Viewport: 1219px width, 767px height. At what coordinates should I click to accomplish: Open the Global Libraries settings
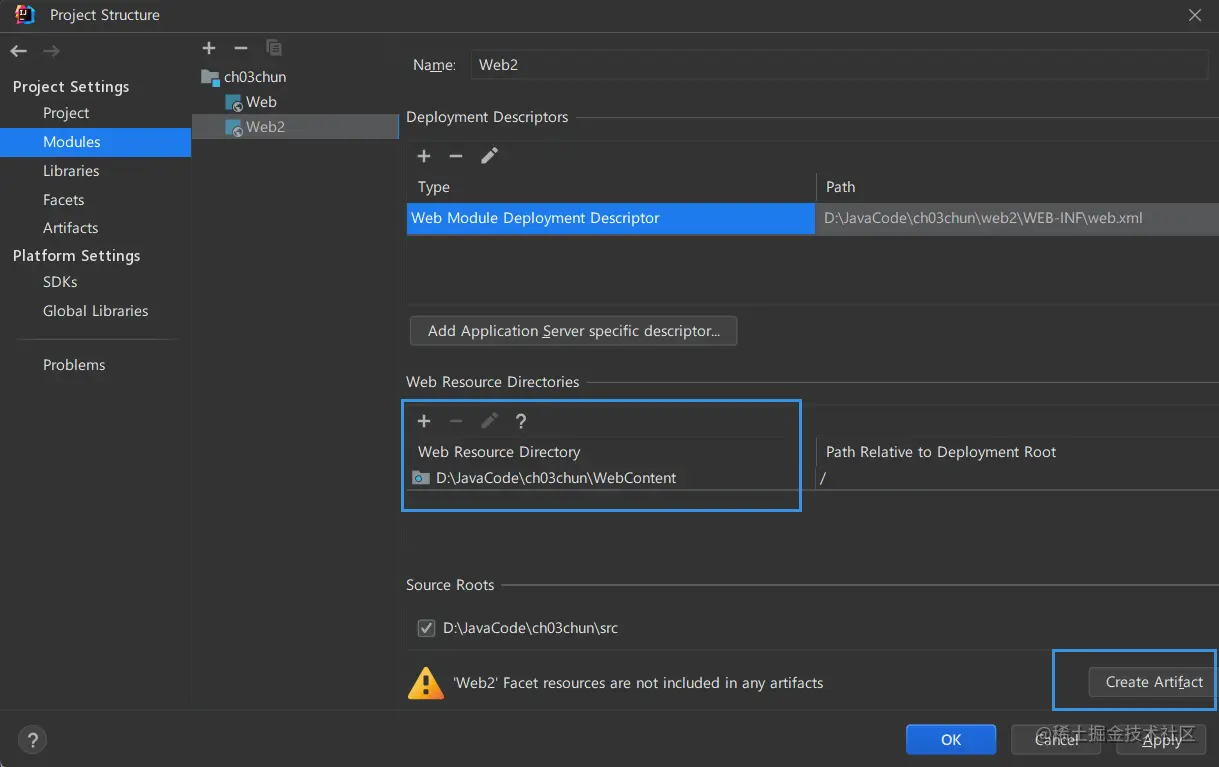[x=95, y=311]
